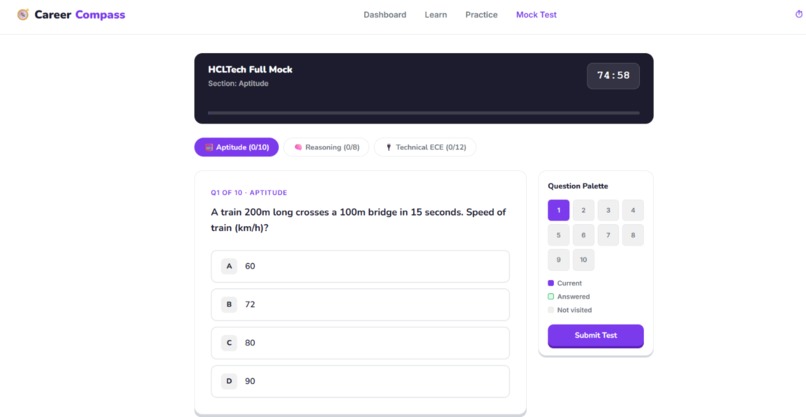This screenshot has width=806, height=417.
Task: Click the Career Compass logo icon
Action: pyautogui.click(x=23, y=15)
